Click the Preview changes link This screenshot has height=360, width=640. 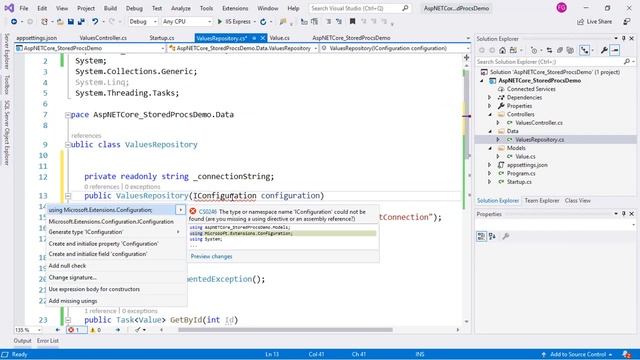(x=211, y=256)
